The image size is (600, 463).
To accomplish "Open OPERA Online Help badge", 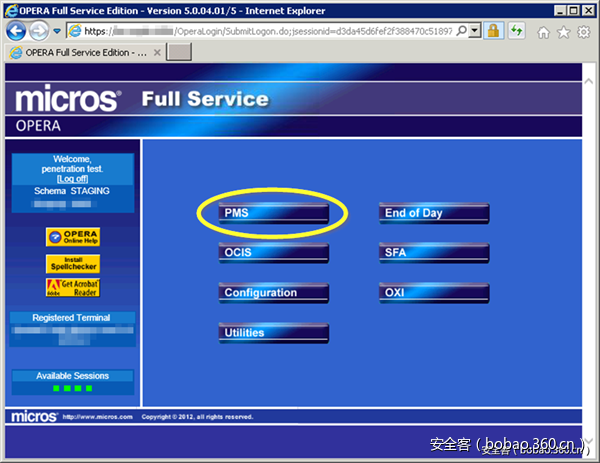I will pyautogui.click(x=73, y=237).
